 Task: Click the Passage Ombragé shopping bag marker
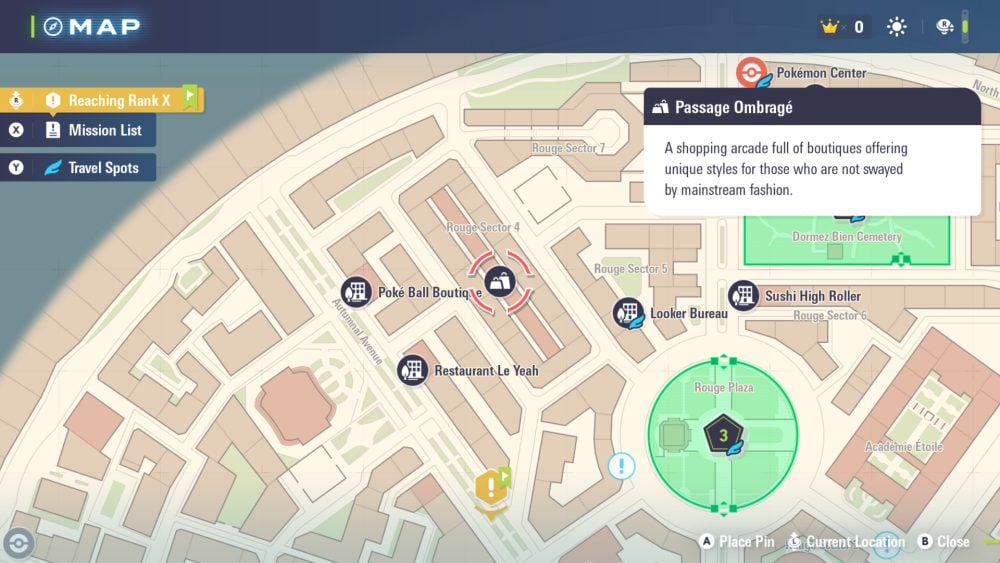click(x=501, y=283)
